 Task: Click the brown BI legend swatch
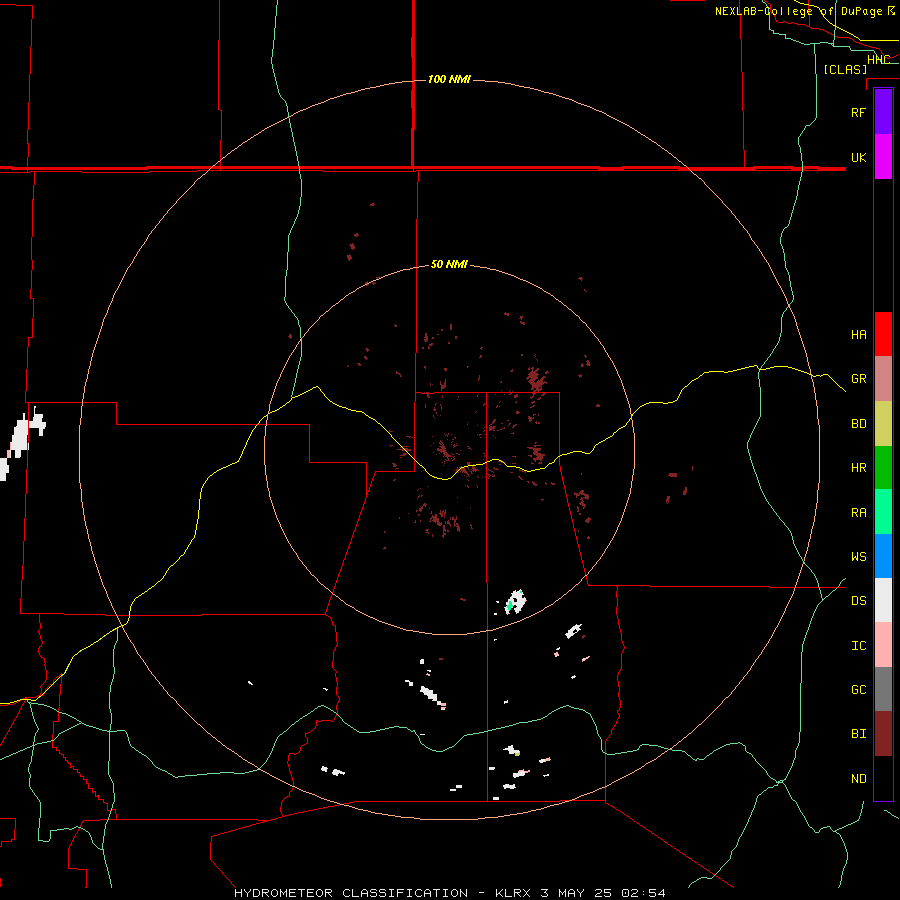tap(883, 734)
